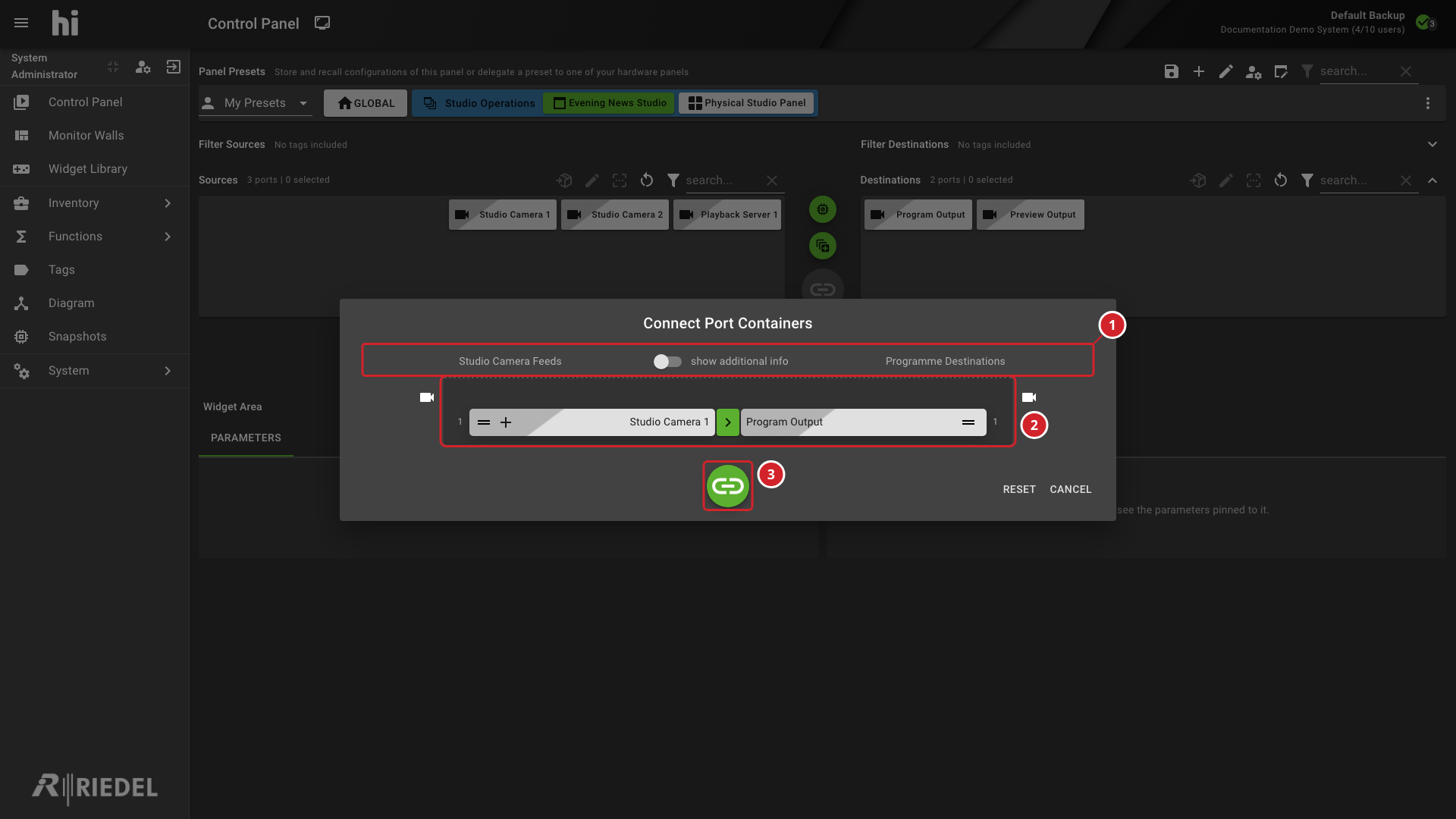Click the green connect link button in dialog

[x=727, y=486]
